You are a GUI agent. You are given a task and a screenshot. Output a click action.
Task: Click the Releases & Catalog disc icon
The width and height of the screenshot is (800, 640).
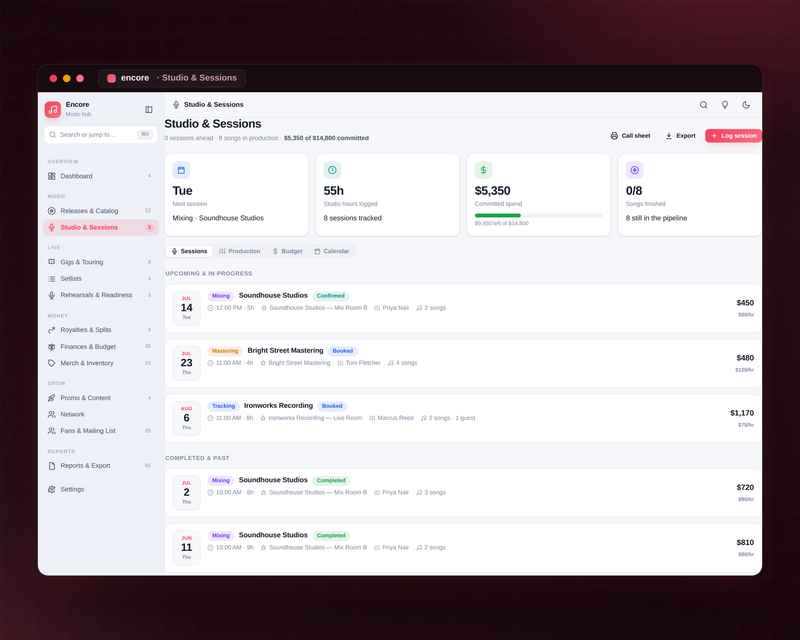[52, 211]
